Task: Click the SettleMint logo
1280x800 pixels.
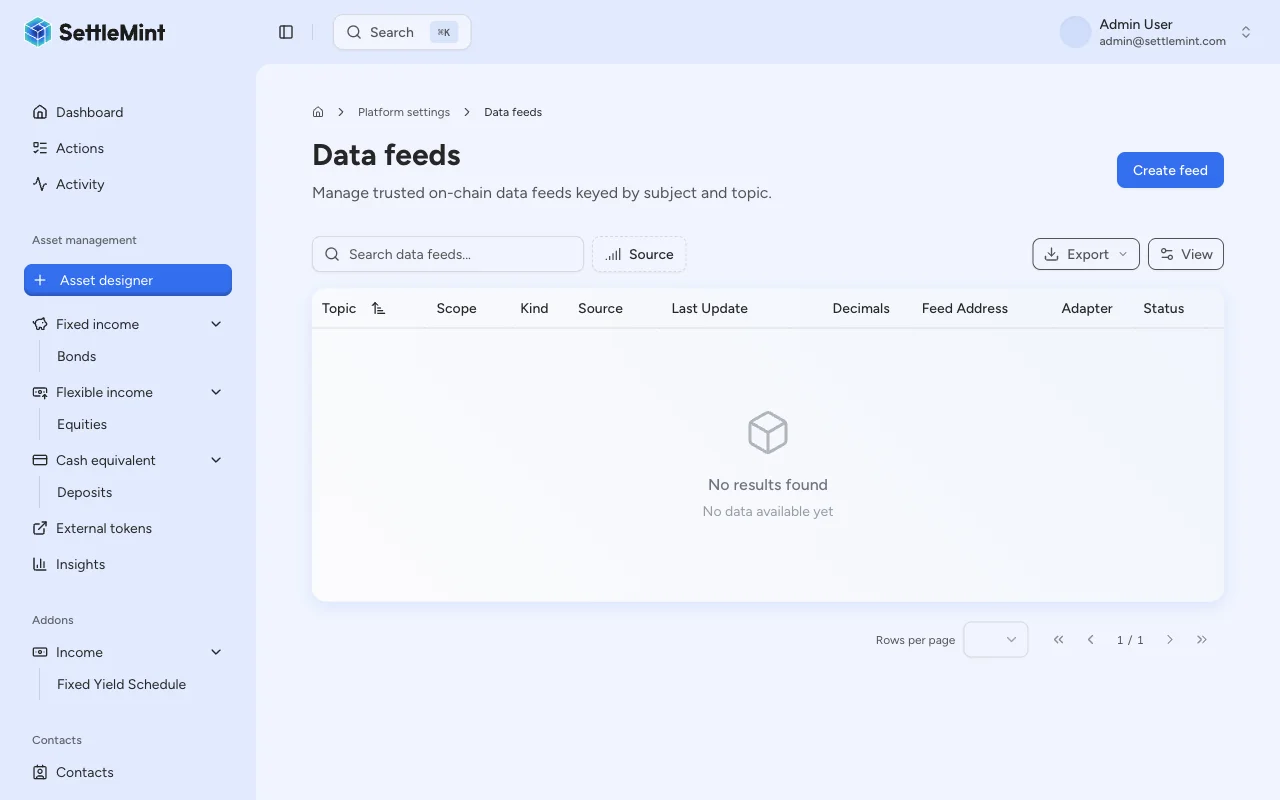Action: pyautogui.click(x=95, y=31)
